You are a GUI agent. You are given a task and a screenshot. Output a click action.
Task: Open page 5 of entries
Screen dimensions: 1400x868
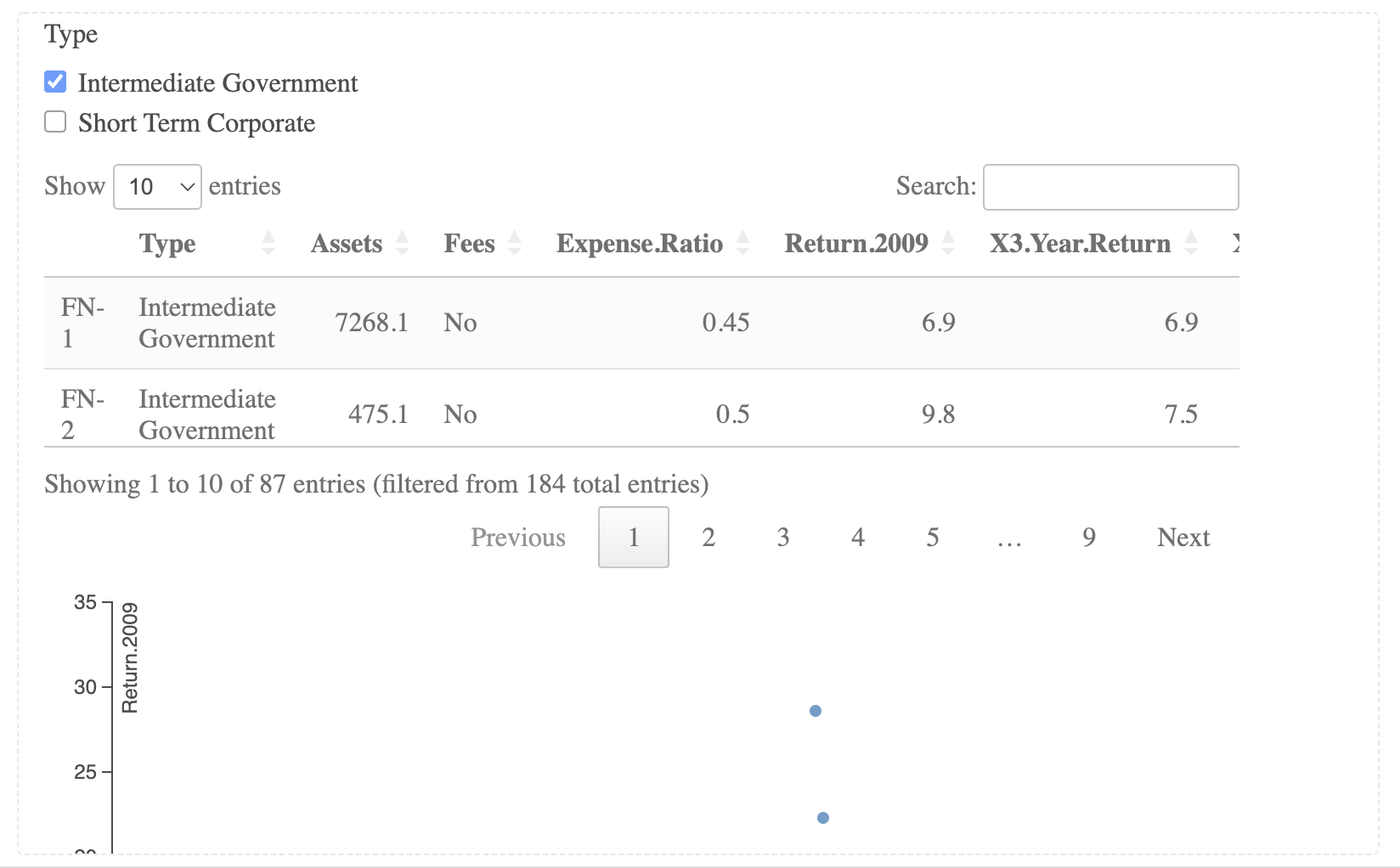(933, 538)
